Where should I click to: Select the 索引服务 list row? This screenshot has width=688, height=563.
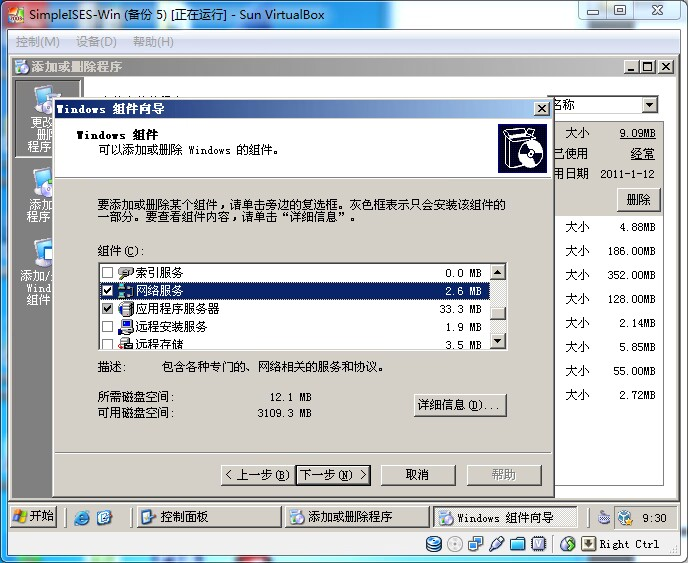coord(294,273)
